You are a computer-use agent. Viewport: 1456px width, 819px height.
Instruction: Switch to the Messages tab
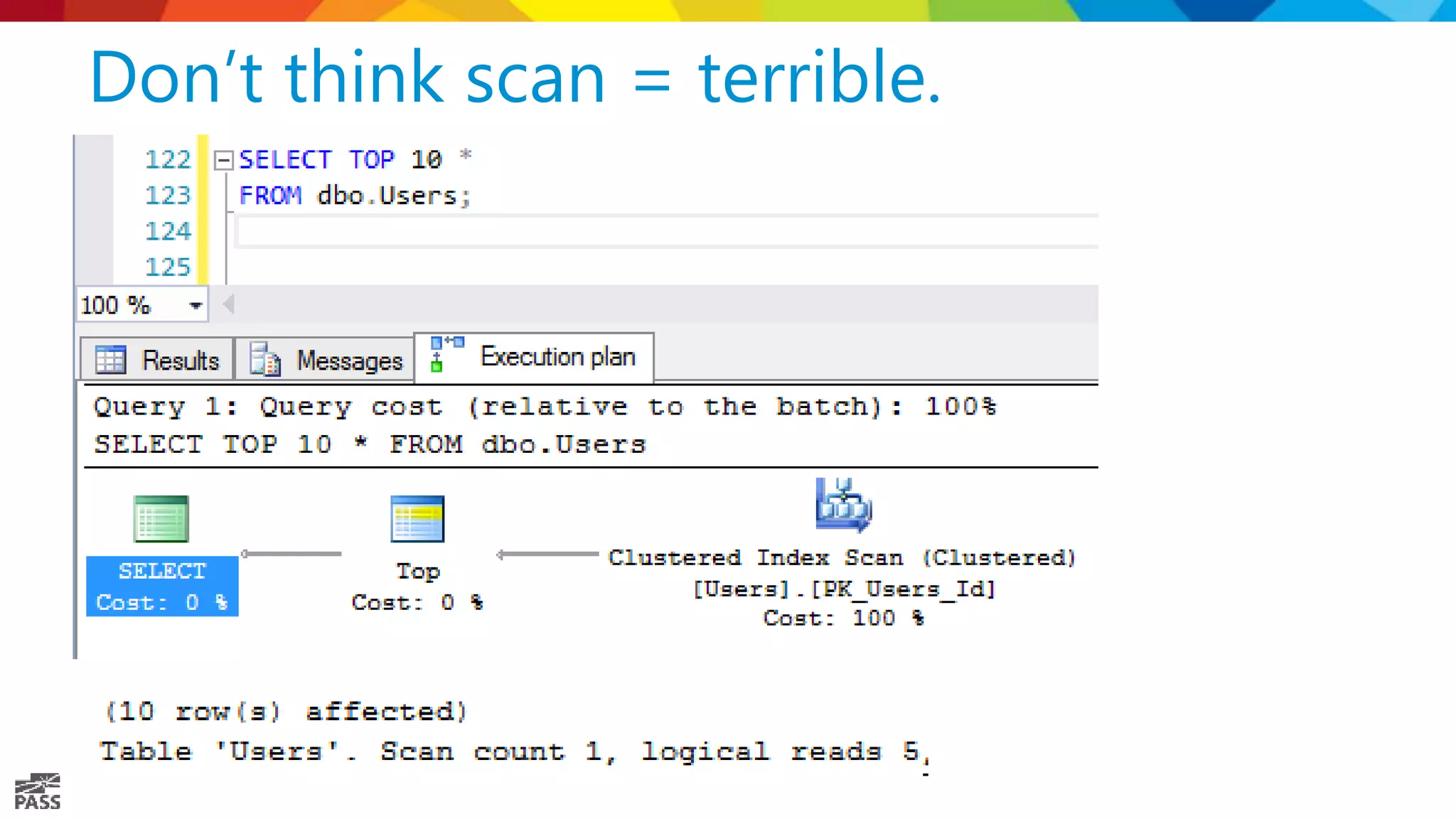click(325, 360)
